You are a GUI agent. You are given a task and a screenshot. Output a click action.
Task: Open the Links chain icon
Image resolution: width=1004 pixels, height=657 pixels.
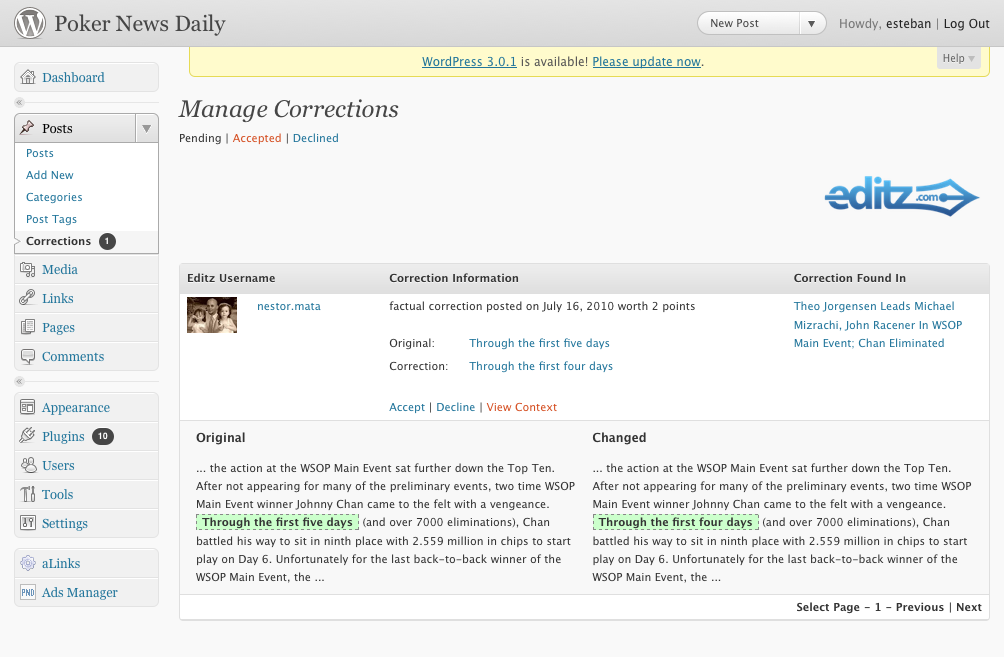pos(28,298)
